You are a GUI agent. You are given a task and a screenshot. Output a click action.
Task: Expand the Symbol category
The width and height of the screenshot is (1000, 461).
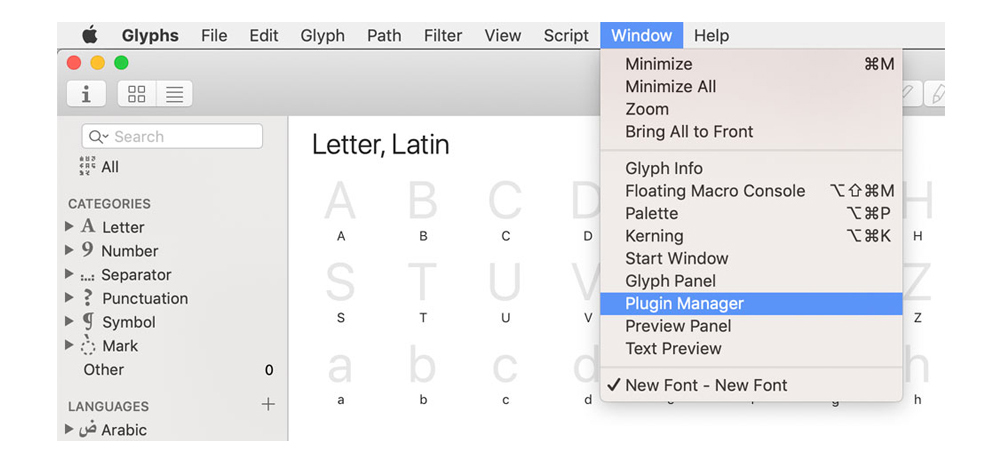70,322
